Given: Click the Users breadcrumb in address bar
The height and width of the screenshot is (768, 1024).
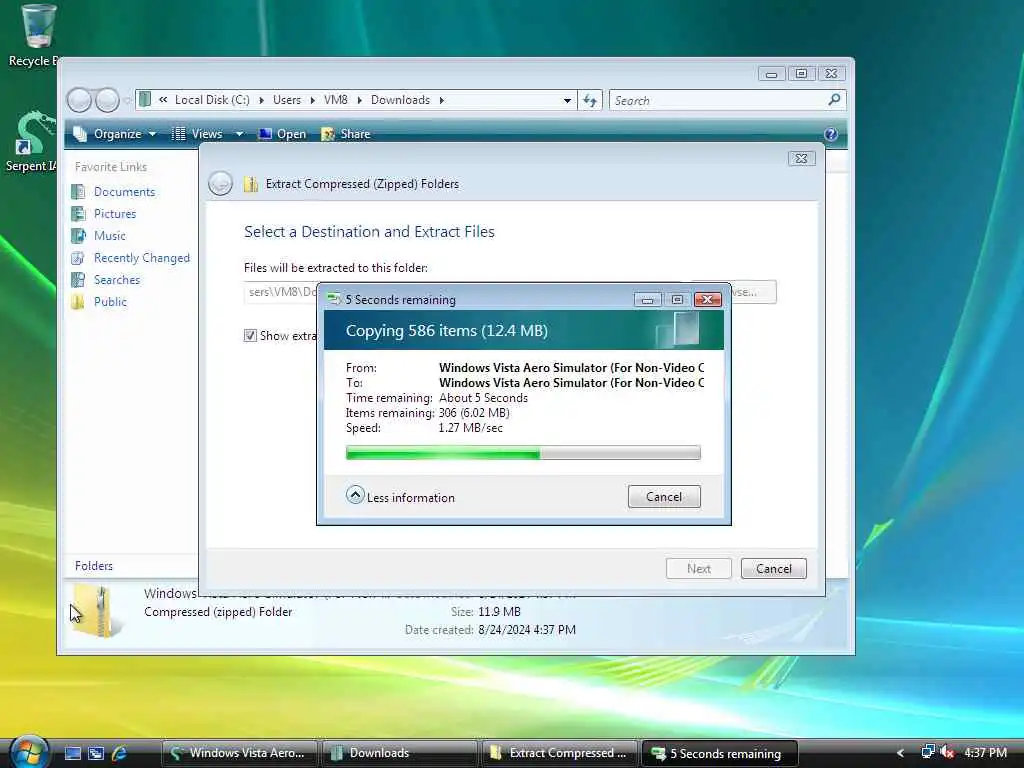Looking at the screenshot, I should (x=287, y=100).
